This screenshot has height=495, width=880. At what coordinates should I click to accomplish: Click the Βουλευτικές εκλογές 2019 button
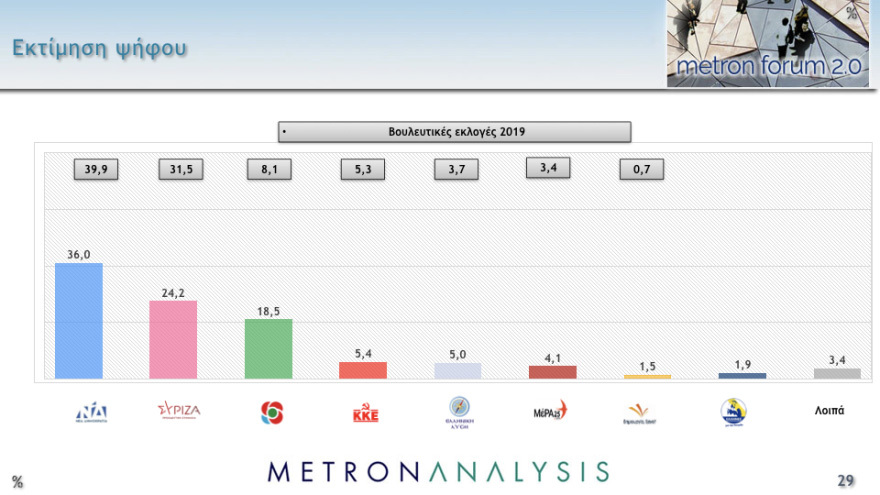point(455,132)
